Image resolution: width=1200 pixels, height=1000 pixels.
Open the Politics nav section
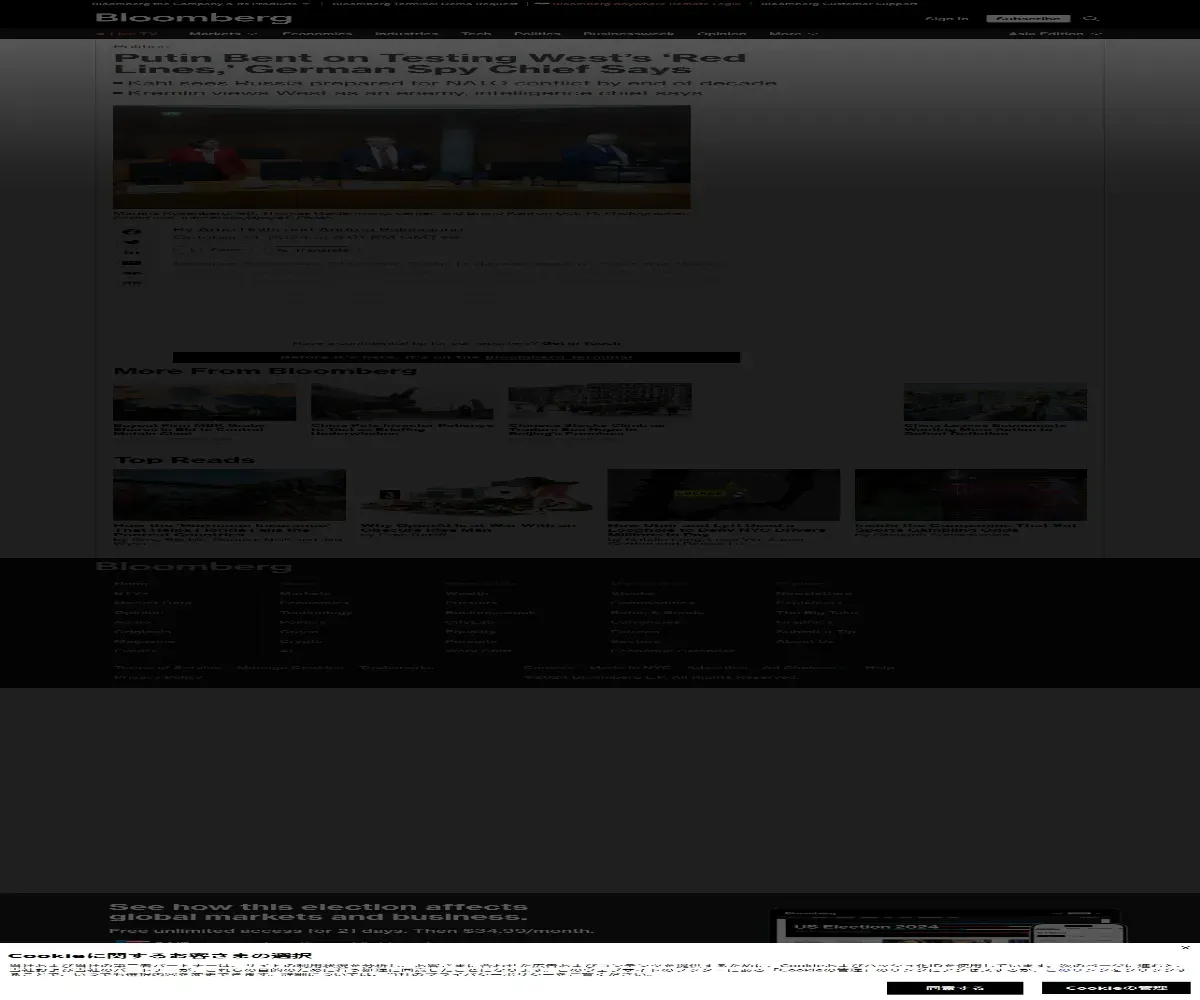tap(537, 34)
